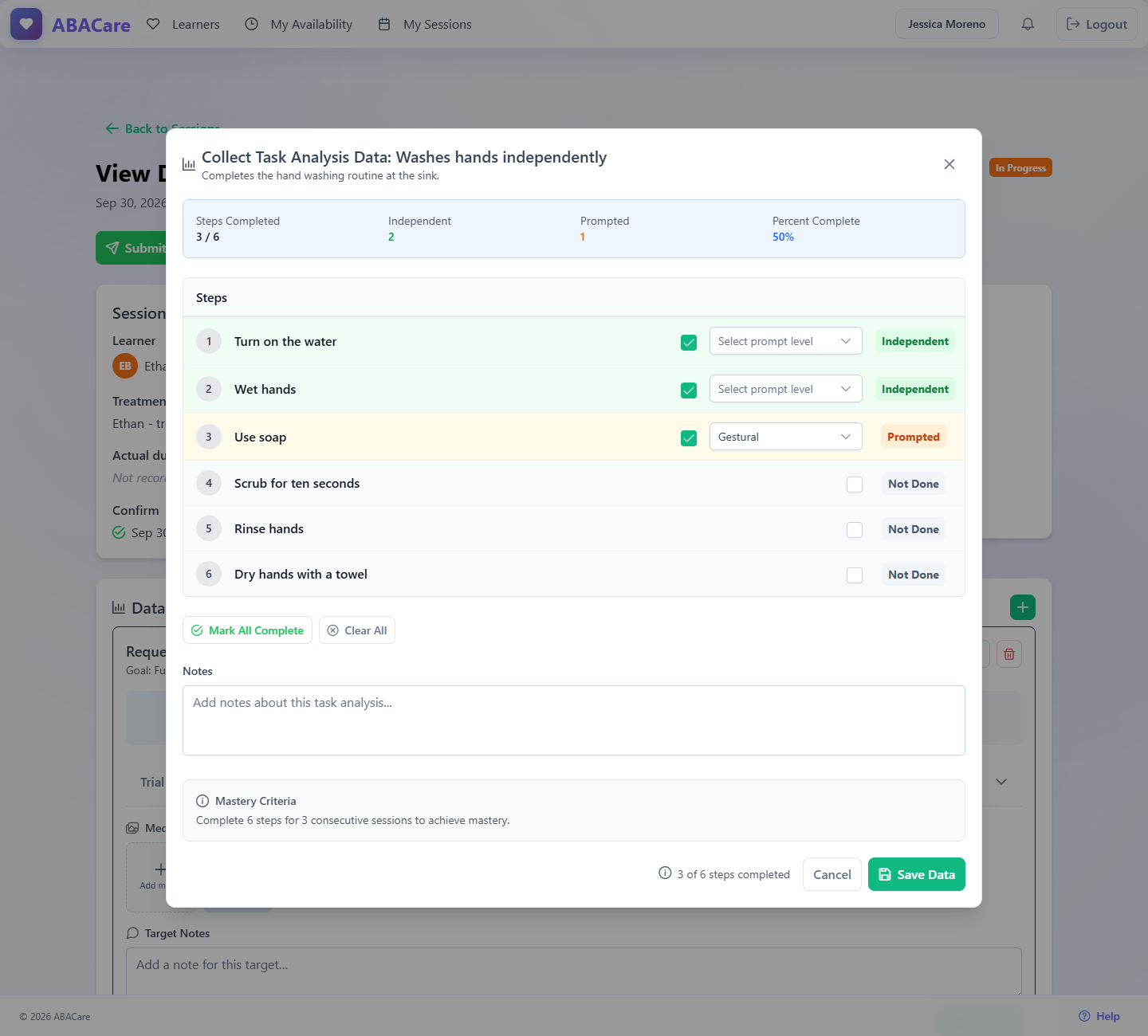Click the info icon next to Mastery Criteria

point(202,801)
